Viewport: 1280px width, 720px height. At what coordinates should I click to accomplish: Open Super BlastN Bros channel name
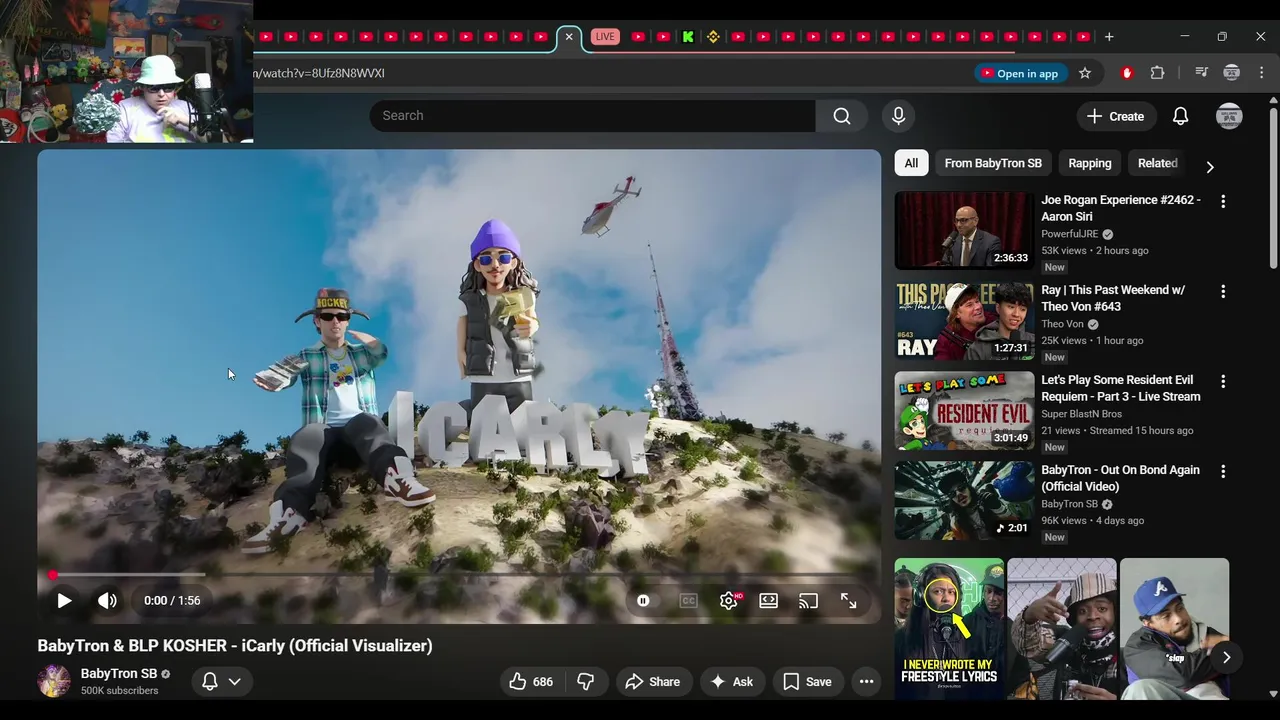click(x=1081, y=414)
